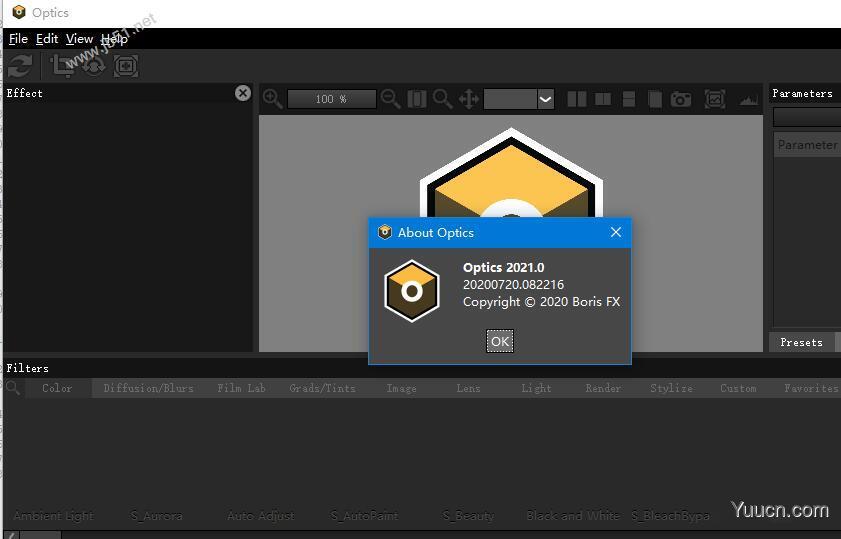Switch to the Film Lab filter tab
Image resolution: width=841 pixels, height=539 pixels.
click(x=241, y=388)
